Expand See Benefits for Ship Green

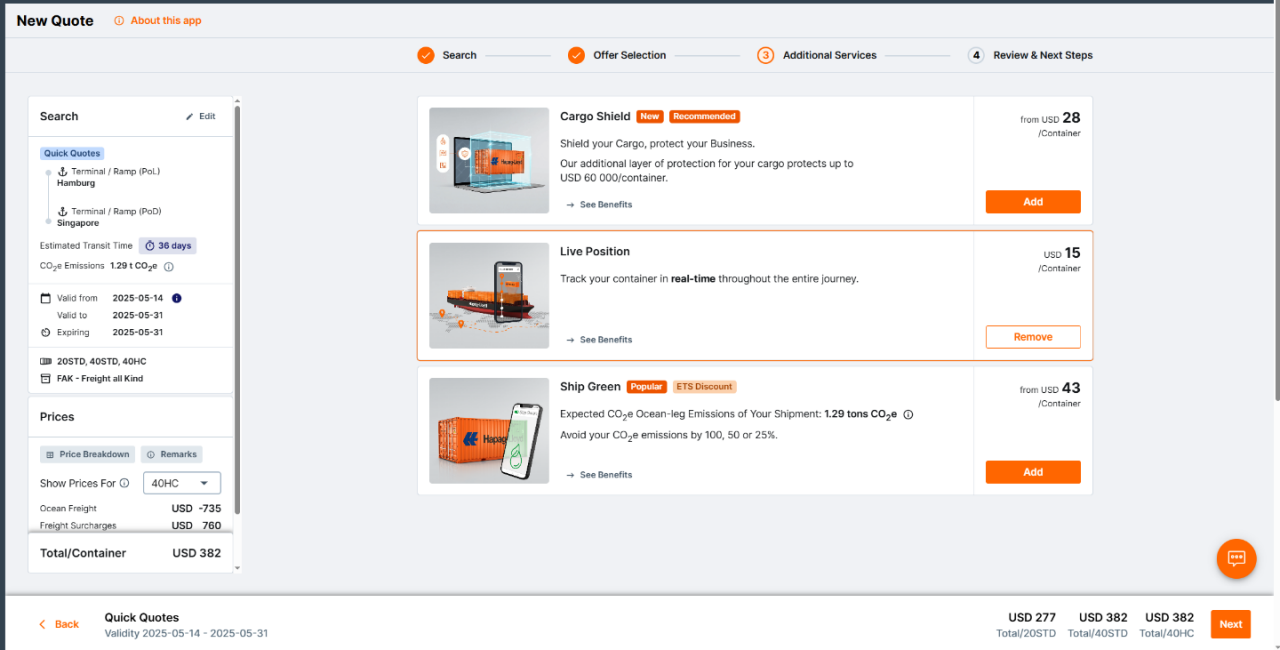coord(599,475)
